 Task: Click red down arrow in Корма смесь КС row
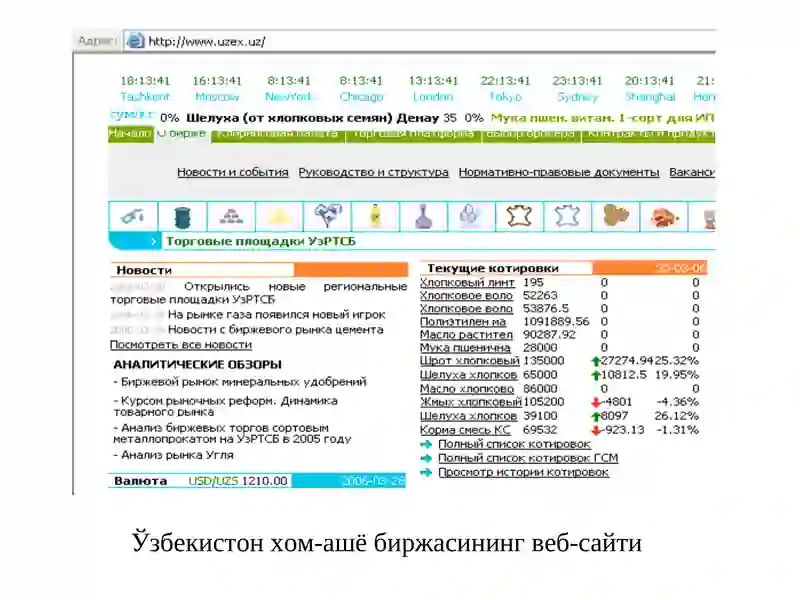[595, 431]
